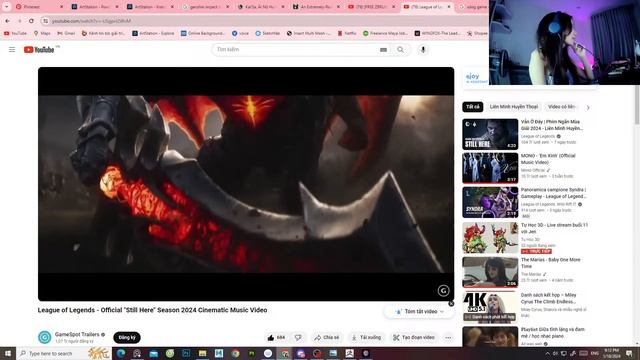
Task: Open the ArtStation - Explore bookmark
Action: point(153,33)
